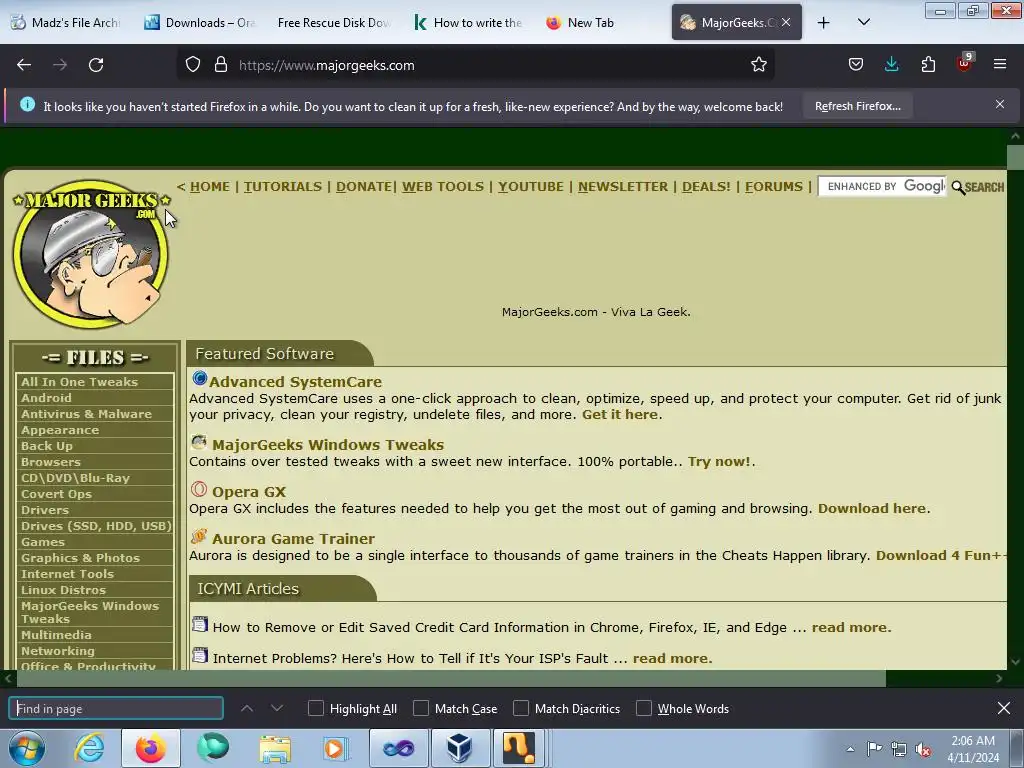The height and width of the screenshot is (768, 1024).
Task: Launch Internet Explorer from the taskbar
Action: pyautogui.click(x=89, y=748)
